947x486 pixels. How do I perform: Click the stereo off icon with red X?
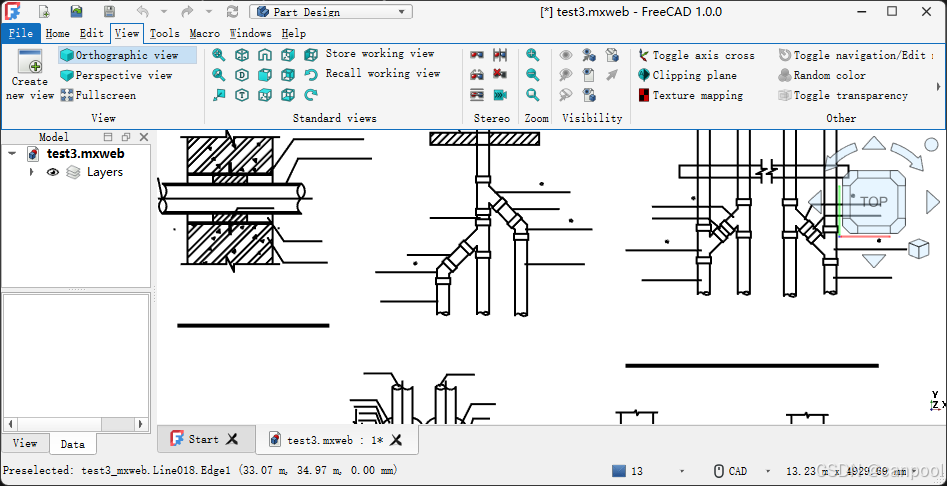pyautogui.click(x=499, y=75)
